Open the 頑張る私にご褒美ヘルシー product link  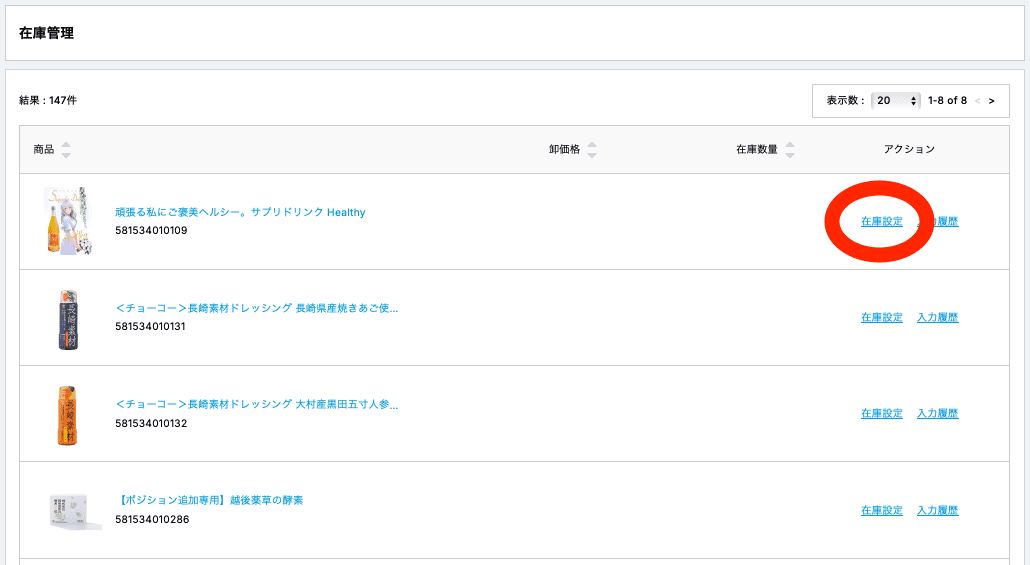[240, 212]
